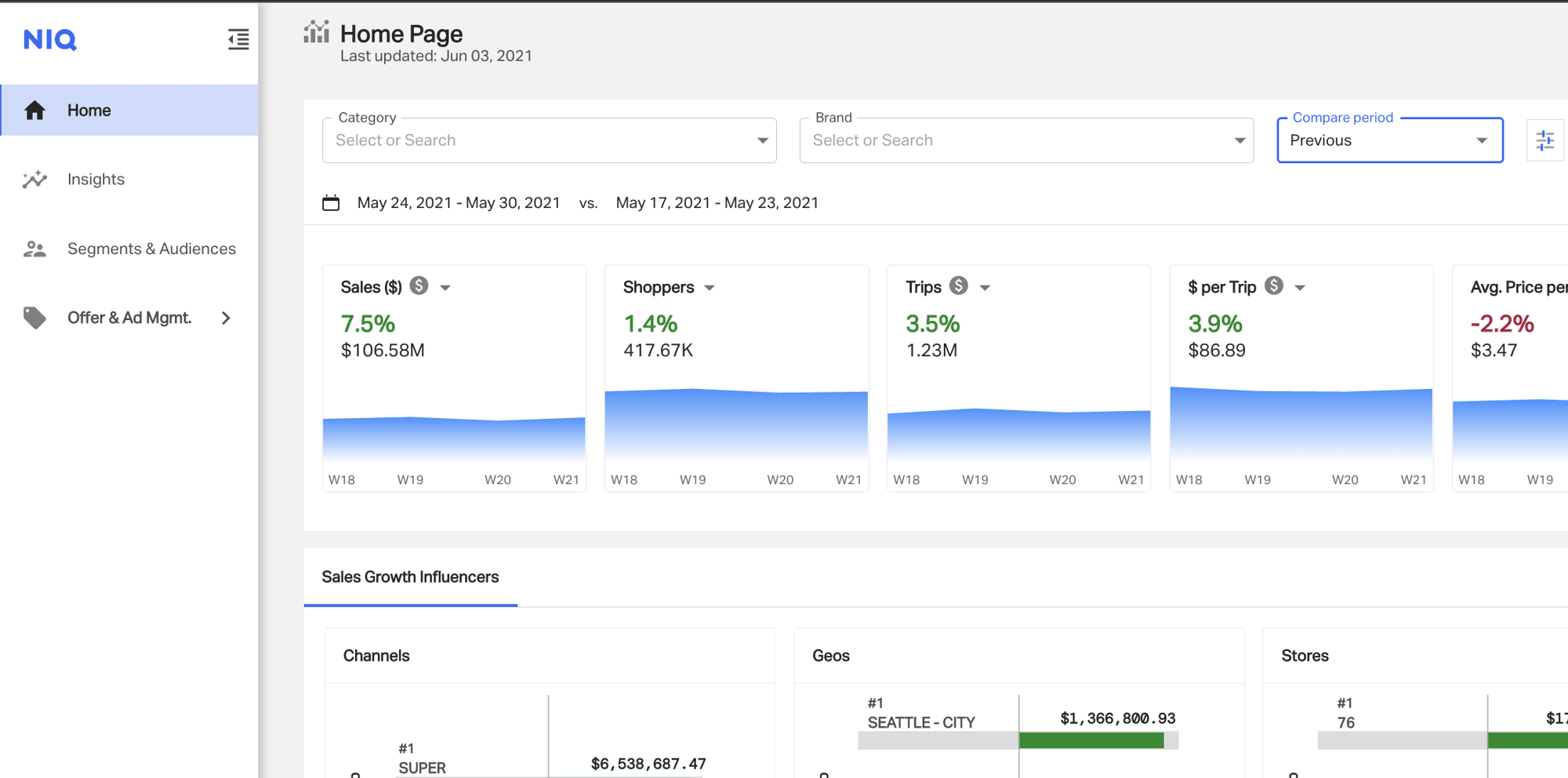
Task: Click the green bar for Seattle - City
Action: (1090, 738)
